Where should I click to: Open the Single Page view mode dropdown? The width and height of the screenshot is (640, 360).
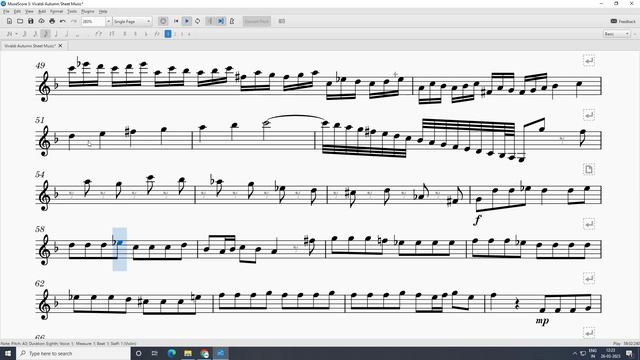click(132, 21)
